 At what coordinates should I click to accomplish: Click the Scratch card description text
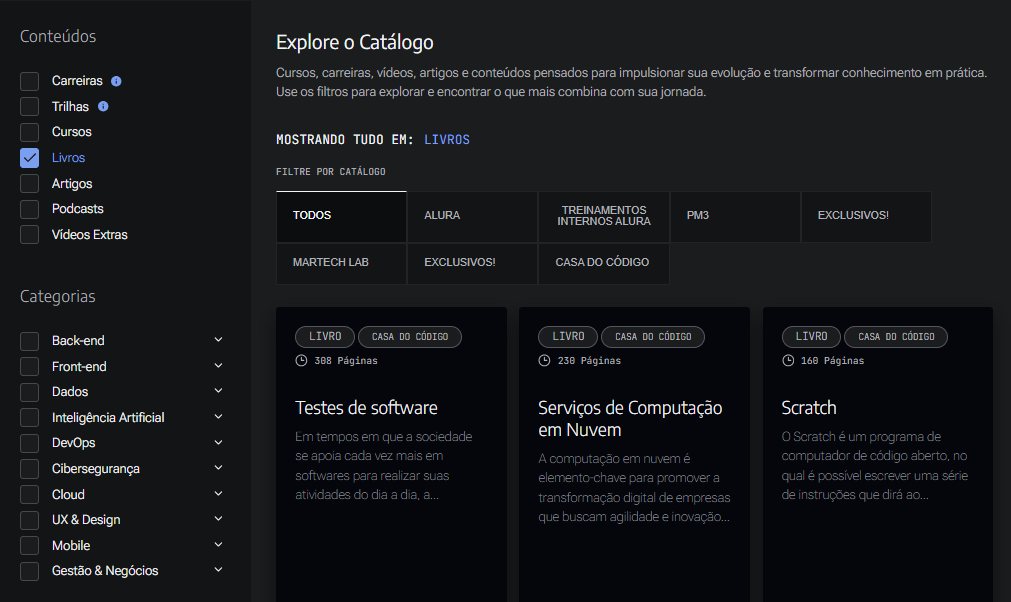click(875, 466)
